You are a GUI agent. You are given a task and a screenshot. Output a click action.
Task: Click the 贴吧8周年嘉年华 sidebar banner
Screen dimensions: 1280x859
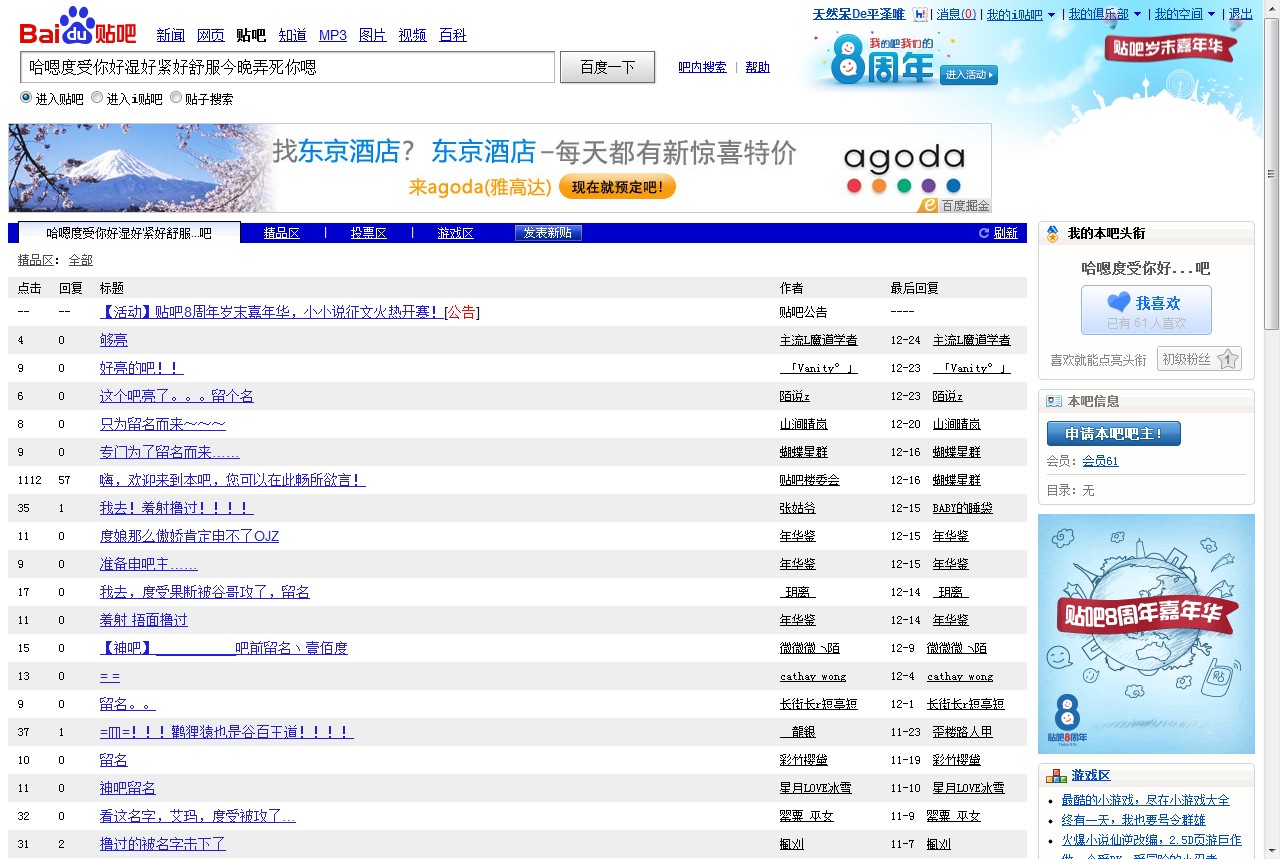click(1146, 634)
